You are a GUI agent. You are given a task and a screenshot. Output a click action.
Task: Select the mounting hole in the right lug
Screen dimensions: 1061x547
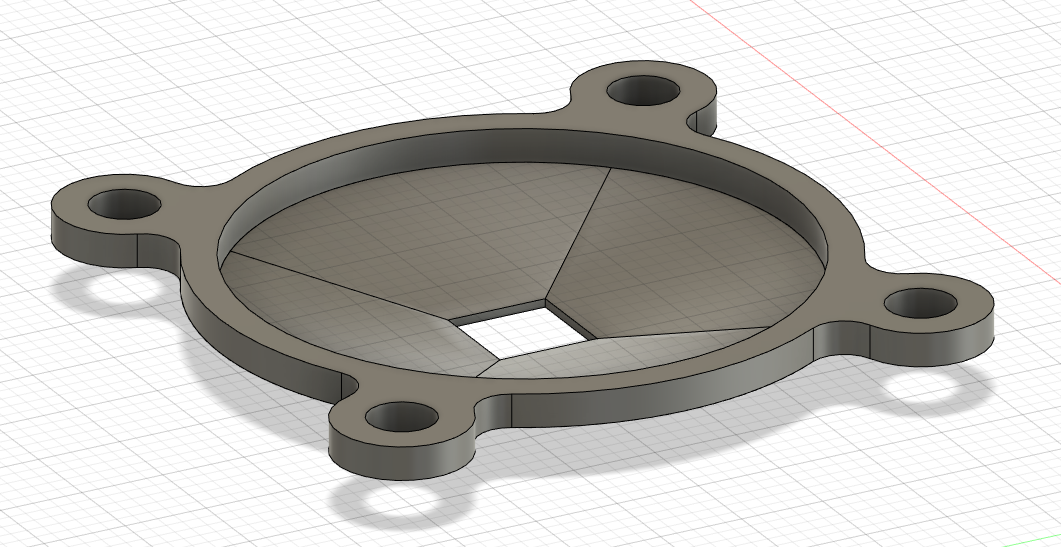921,303
